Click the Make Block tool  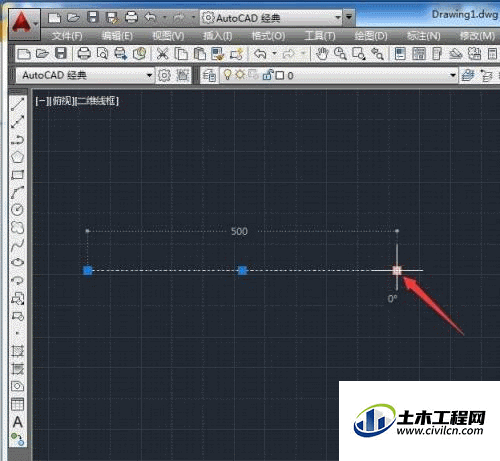click(x=17, y=316)
